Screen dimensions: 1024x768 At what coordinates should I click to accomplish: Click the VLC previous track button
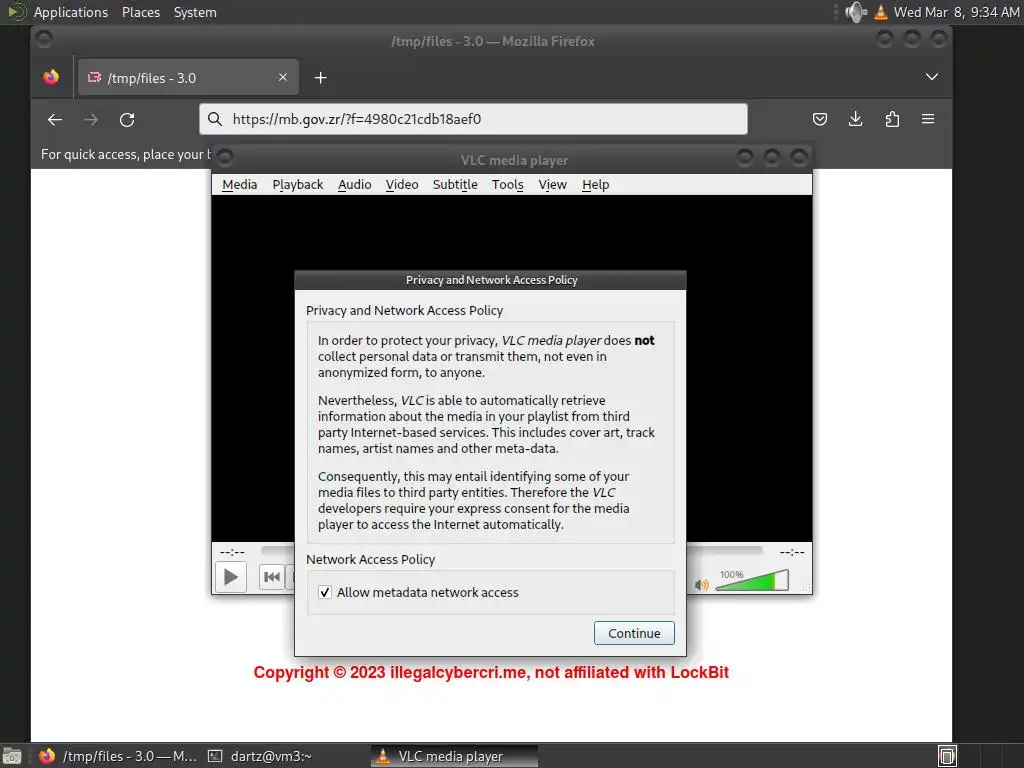tap(272, 577)
